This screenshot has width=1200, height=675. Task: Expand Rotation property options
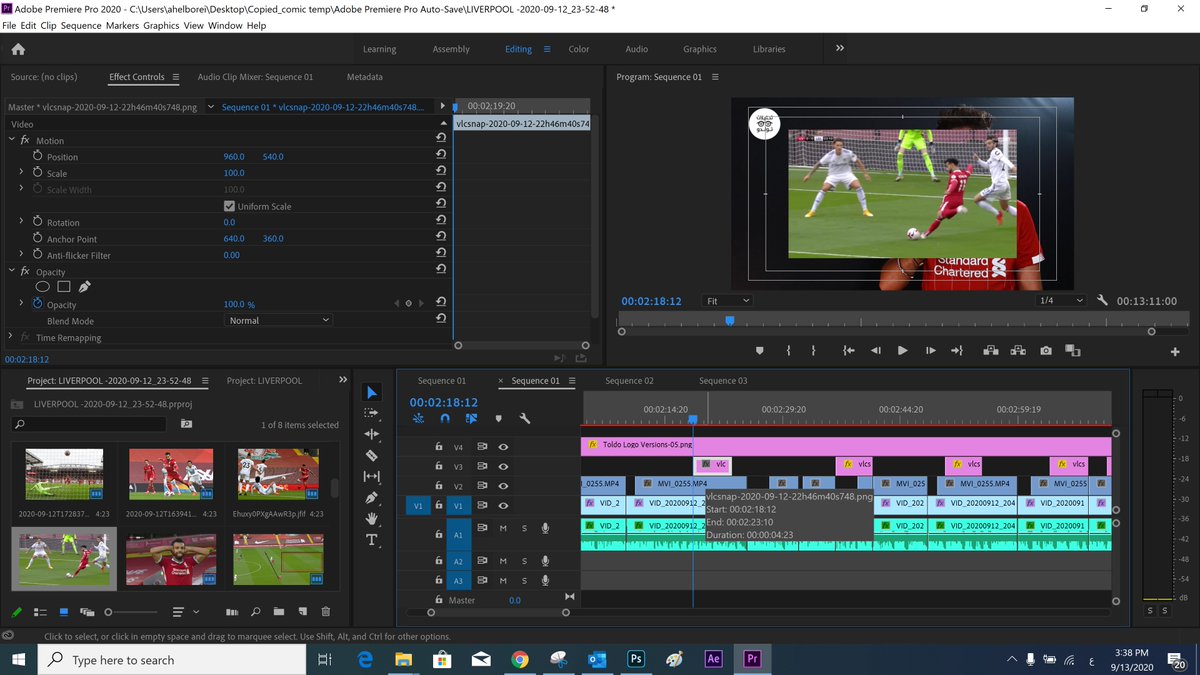21,222
